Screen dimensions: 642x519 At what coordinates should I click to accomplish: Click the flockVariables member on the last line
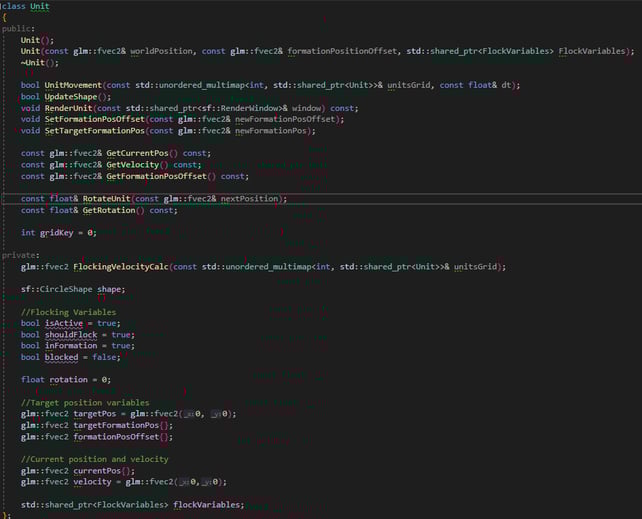[x=206, y=505]
